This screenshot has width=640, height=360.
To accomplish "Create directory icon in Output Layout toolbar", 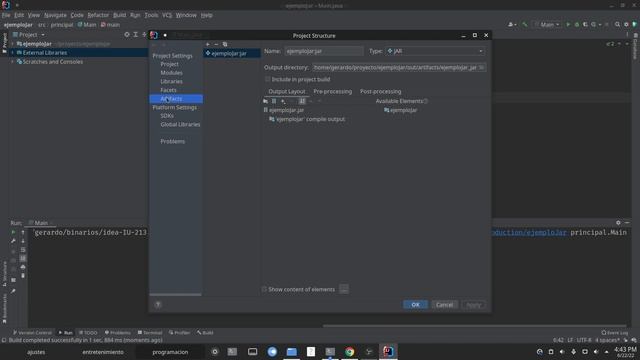I will pos(266,101).
